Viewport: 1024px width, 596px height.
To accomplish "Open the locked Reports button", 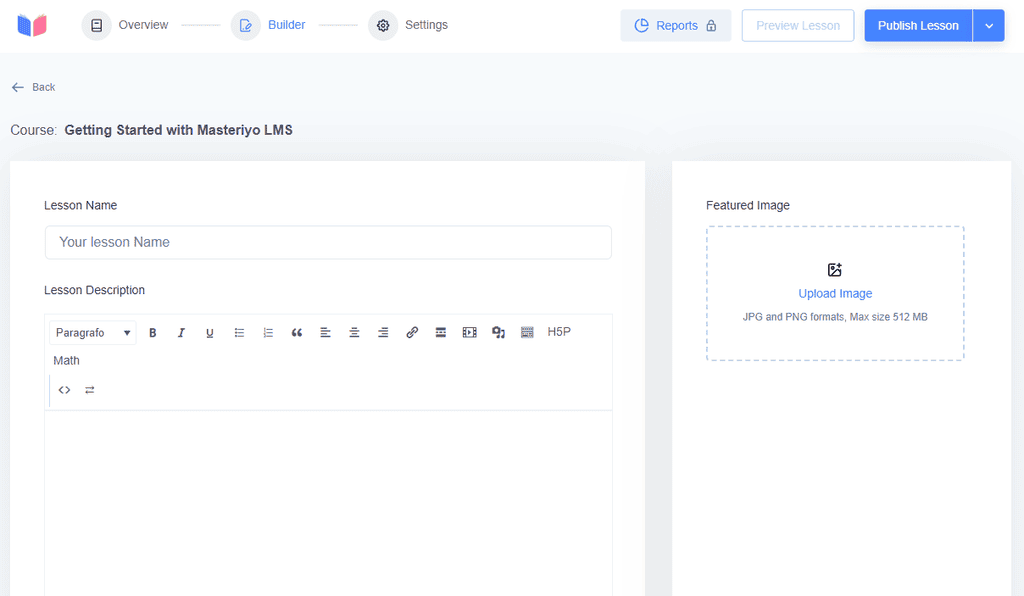I will [675, 25].
